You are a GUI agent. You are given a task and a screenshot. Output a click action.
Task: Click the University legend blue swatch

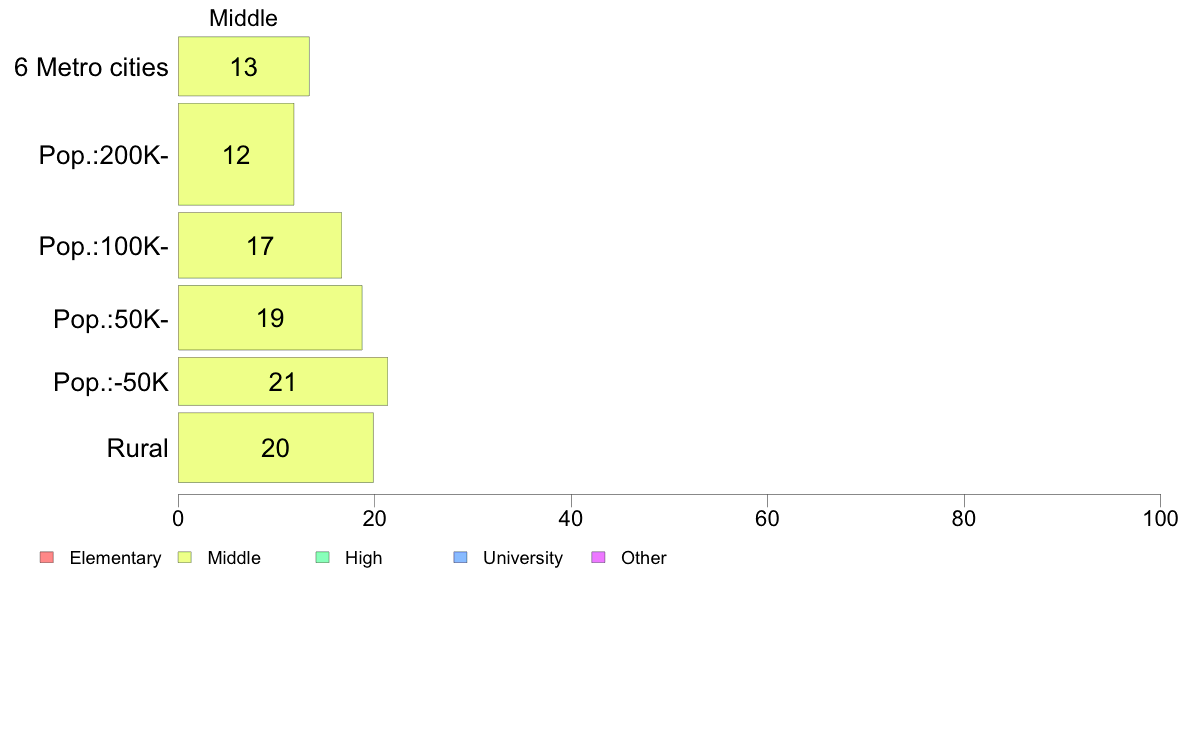[461, 557]
